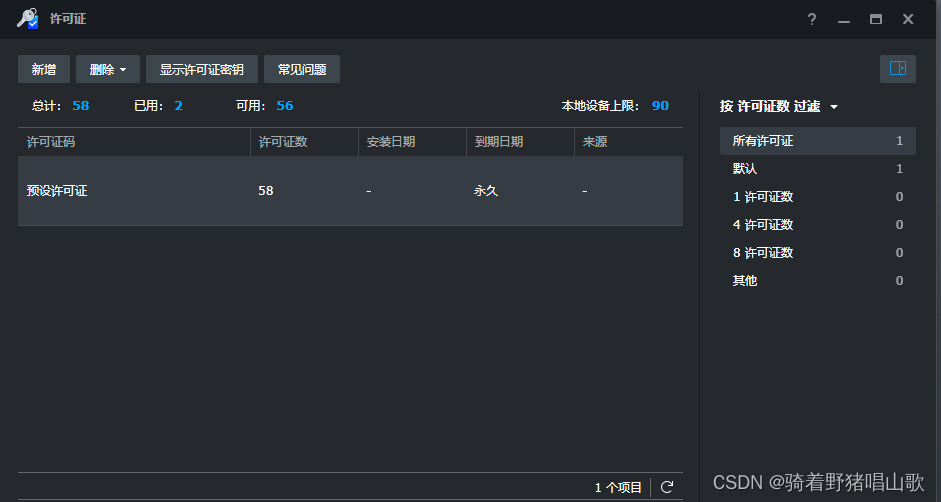Select the 8 许可证数 filter
This screenshot has width=941, height=502.
(817, 253)
